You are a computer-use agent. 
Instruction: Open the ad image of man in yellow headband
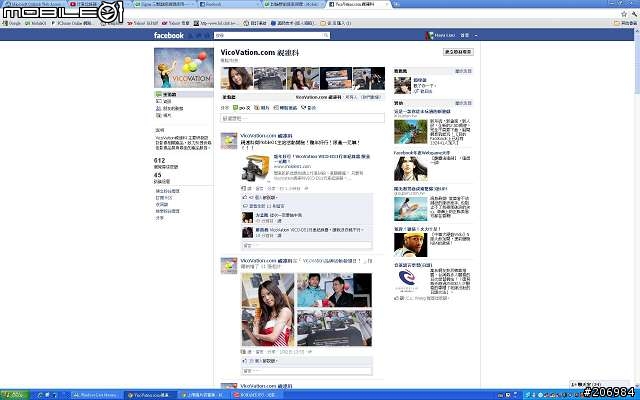[x=411, y=245]
